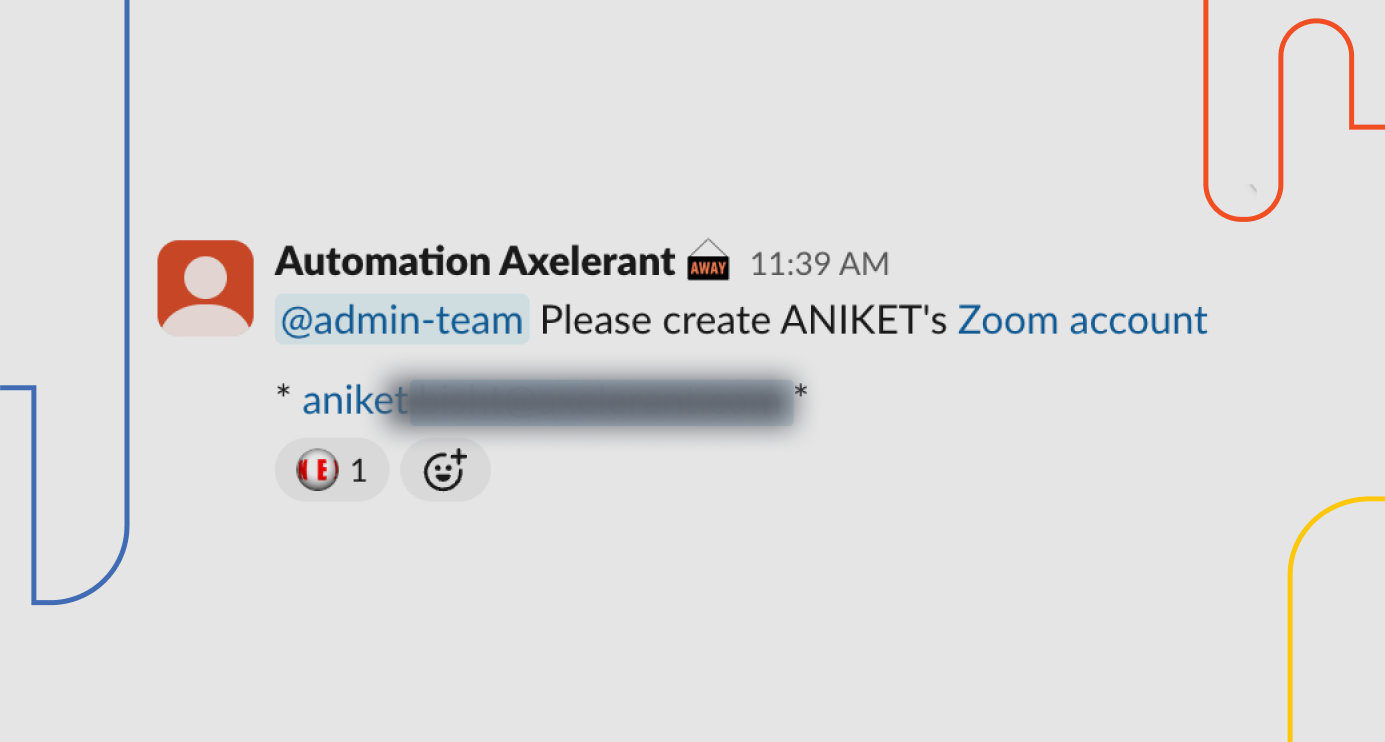Click the 11:39 AM timestamp
Viewport: 1385px width, 742px height.
pyautogui.click(x=819, y=262)
